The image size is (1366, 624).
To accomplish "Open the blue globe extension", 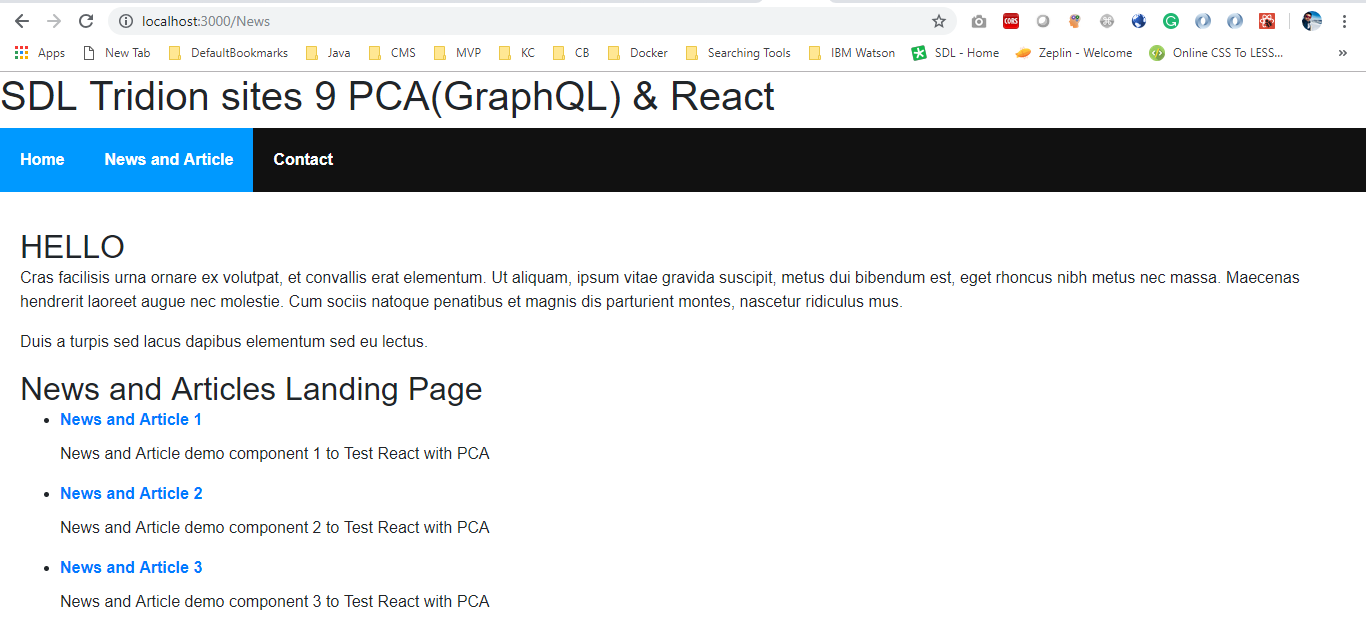I will 1139,21.
